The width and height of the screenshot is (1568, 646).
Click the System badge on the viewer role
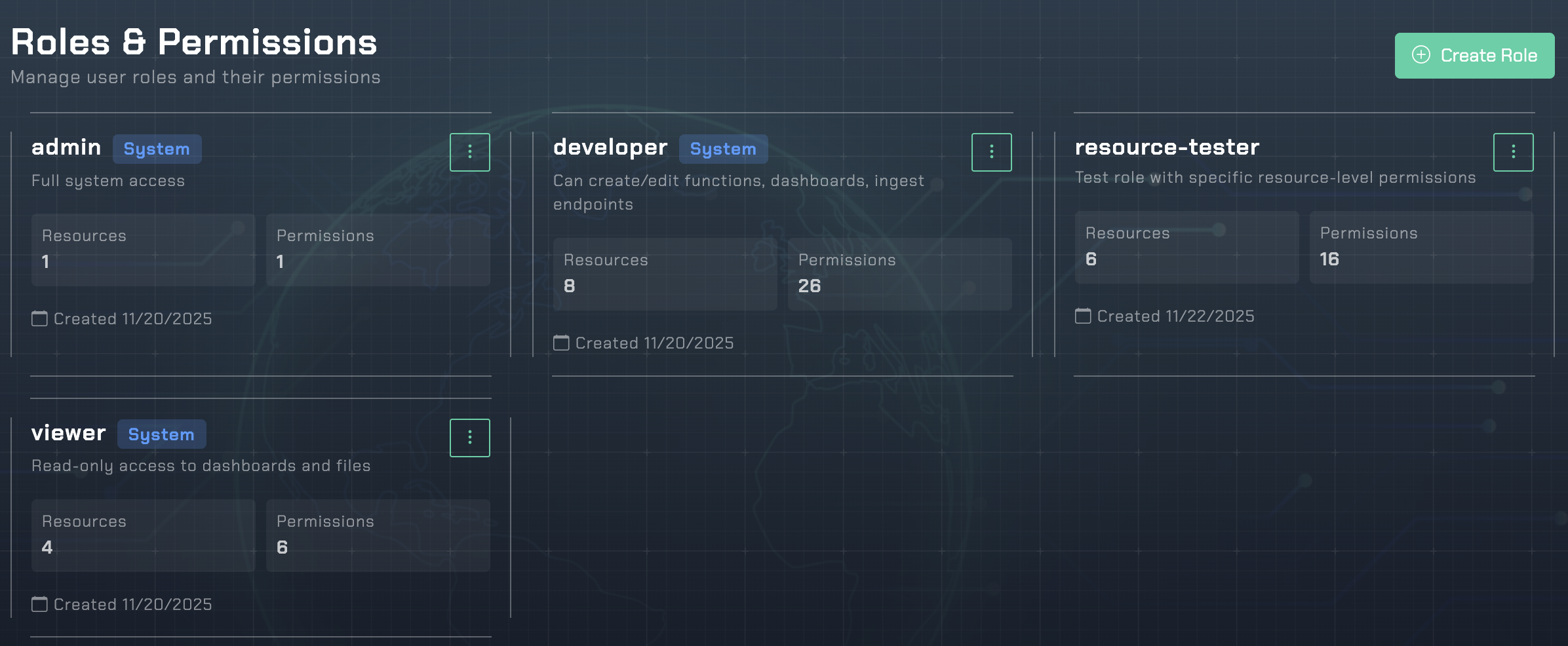[161, 434]
